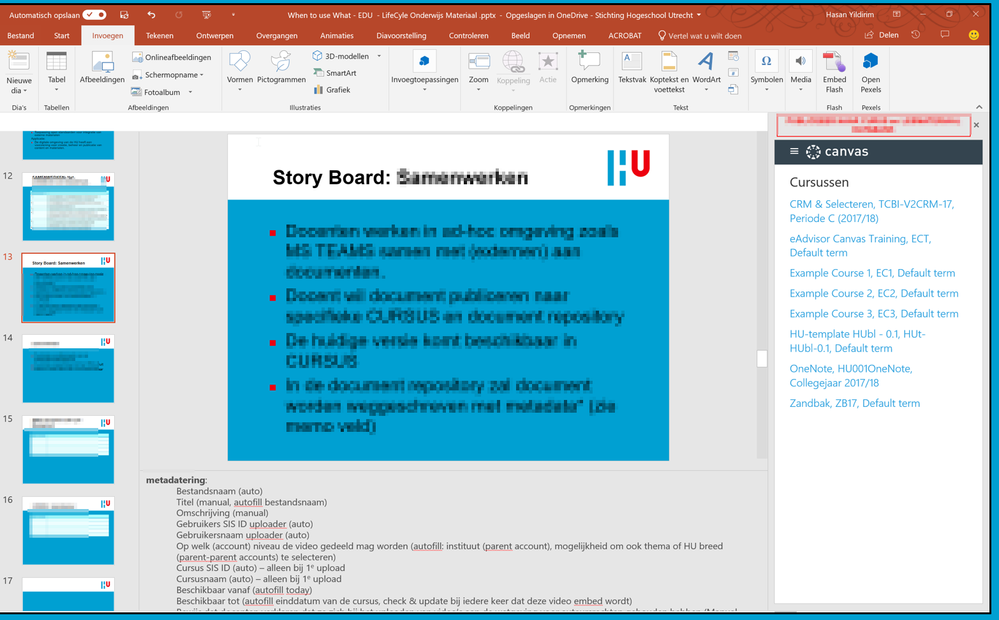Insert a SmartArt graphic
Screen dimensions: 999x620
point(334,73)
